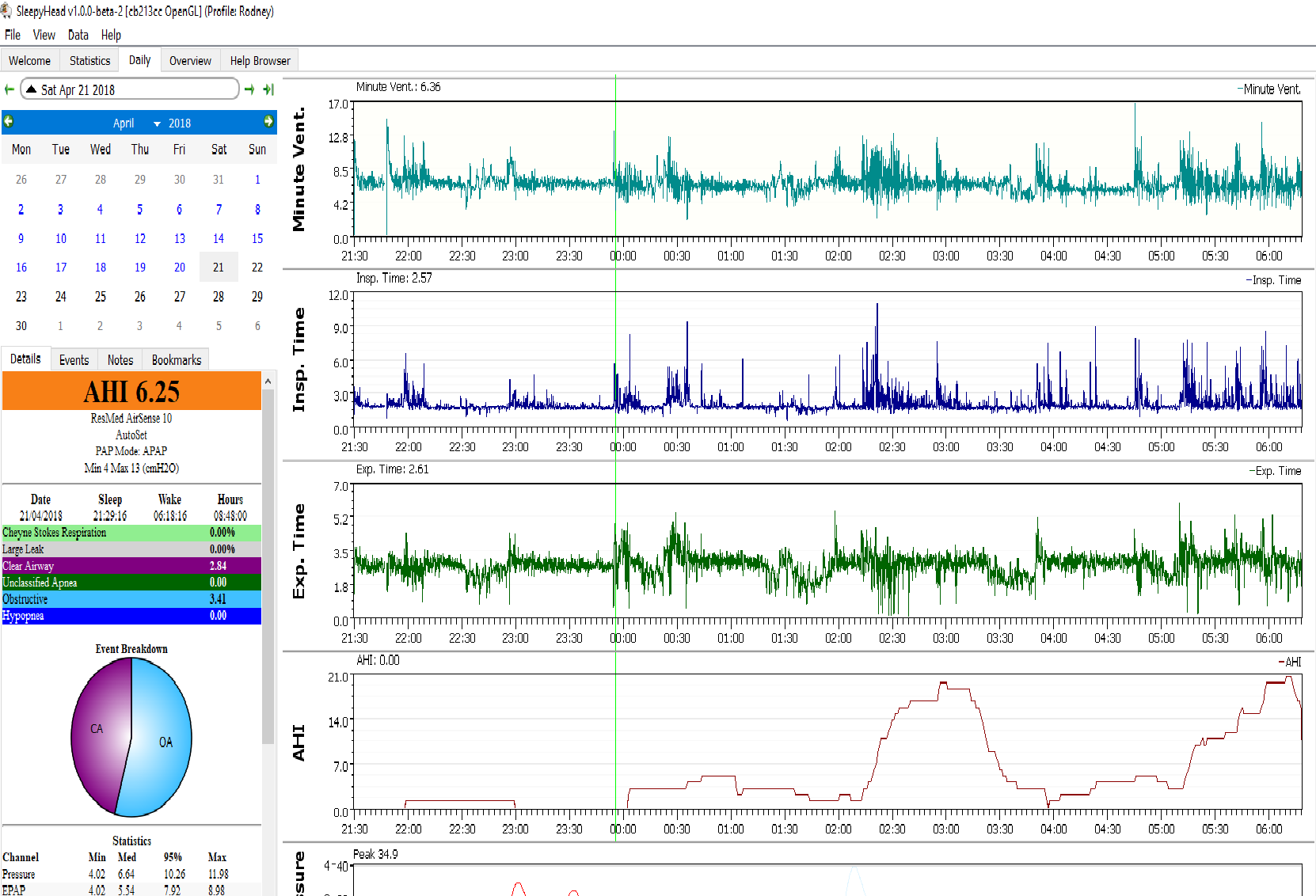Show previous month in calendar
Viewport: 1316px width, 896px height.
(x=9, y=121)
